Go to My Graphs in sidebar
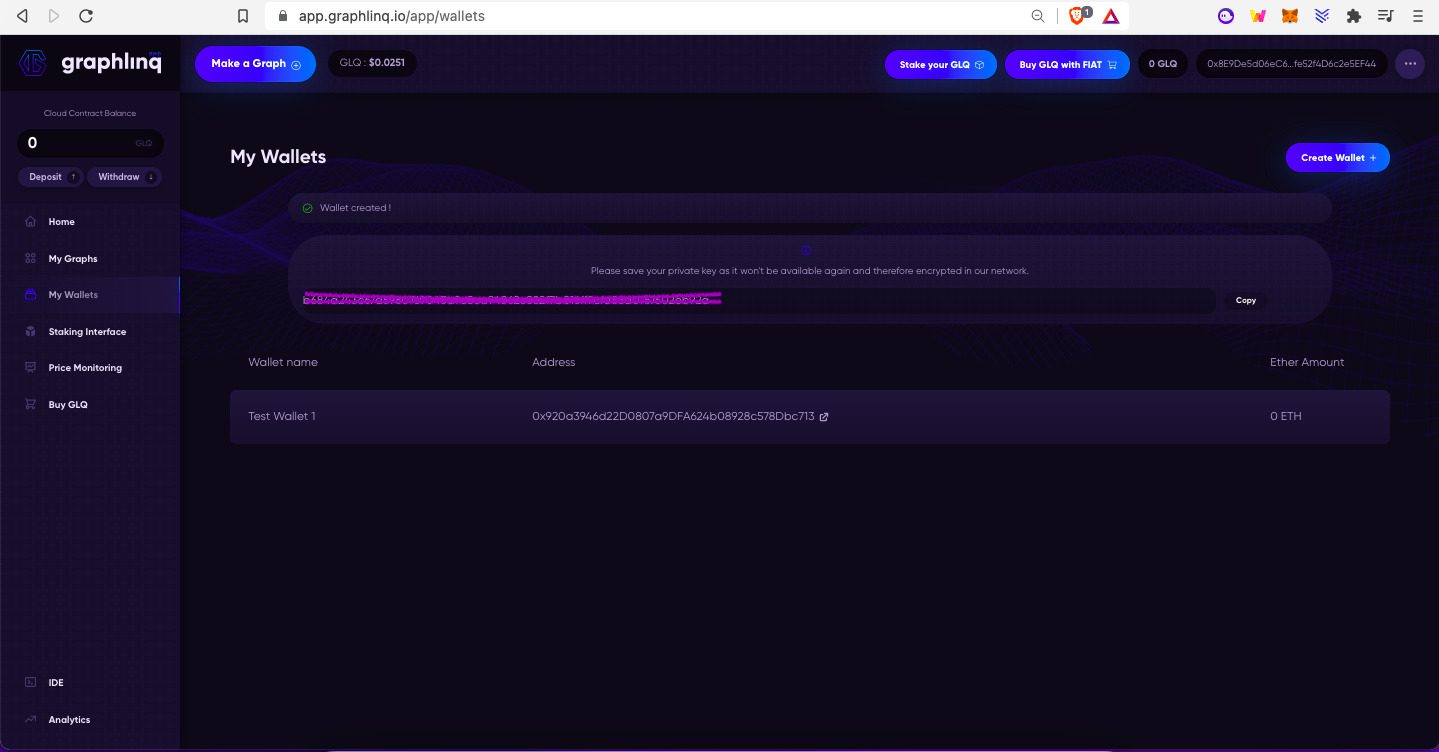Screen dimensions: 1439x752 (73, 259)
